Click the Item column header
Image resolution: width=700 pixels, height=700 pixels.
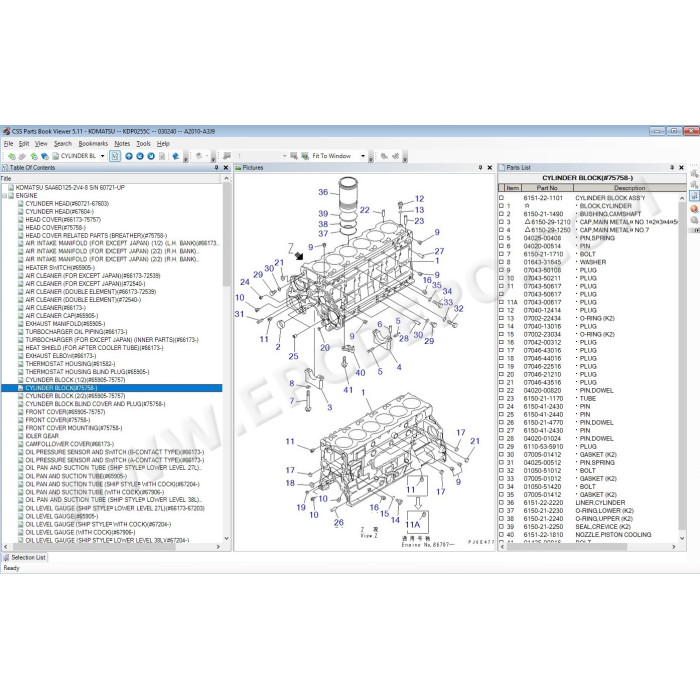[512, 188]
